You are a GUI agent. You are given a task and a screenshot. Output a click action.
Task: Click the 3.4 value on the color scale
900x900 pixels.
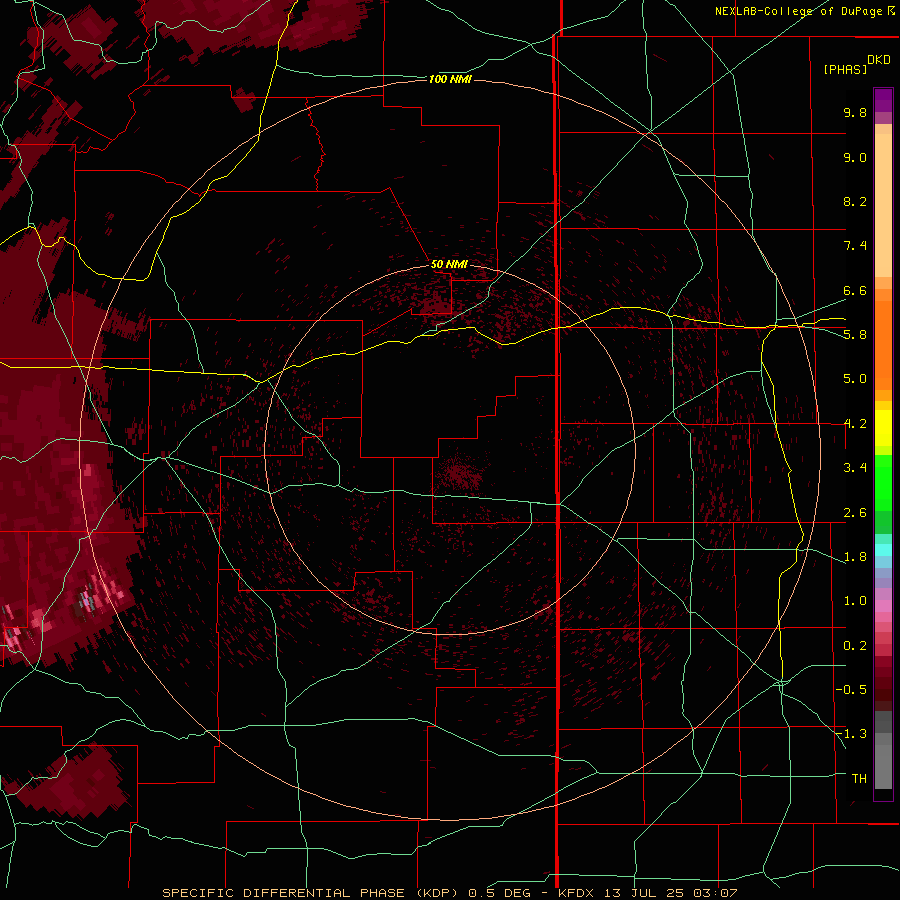[x=855, y=468]
